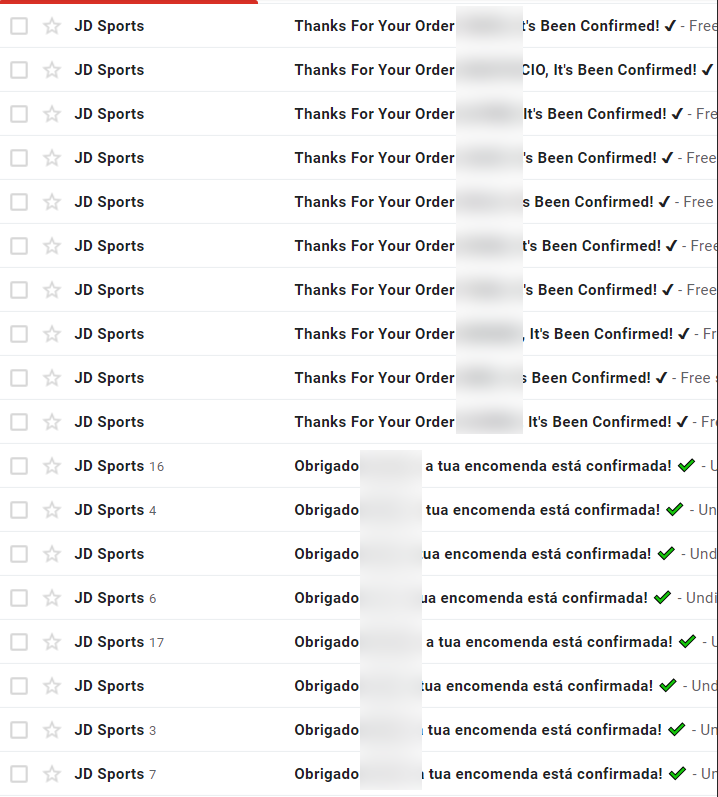The width and height of the screenshot is (718, 797).
Task: Open subject line of JD Sports 4 thread
Action: point(489,510)
